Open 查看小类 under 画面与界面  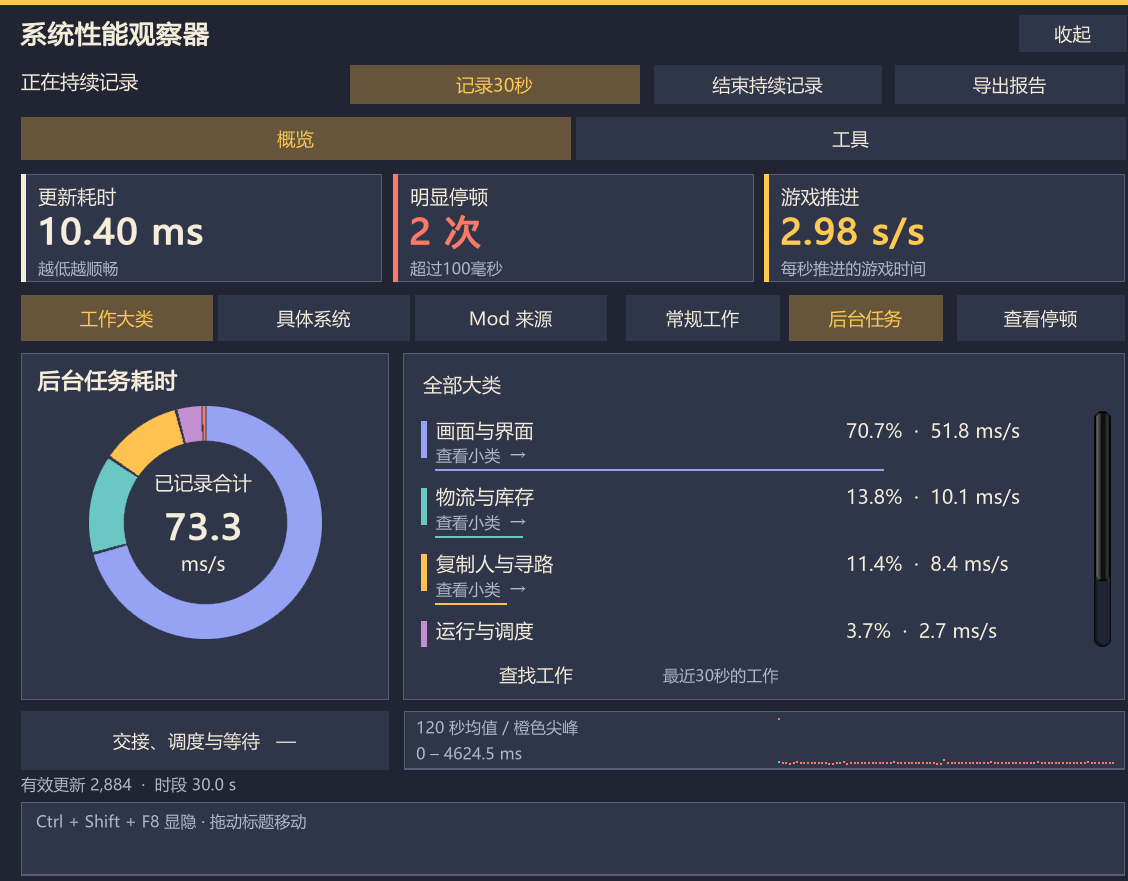click(x=481, y=455)
